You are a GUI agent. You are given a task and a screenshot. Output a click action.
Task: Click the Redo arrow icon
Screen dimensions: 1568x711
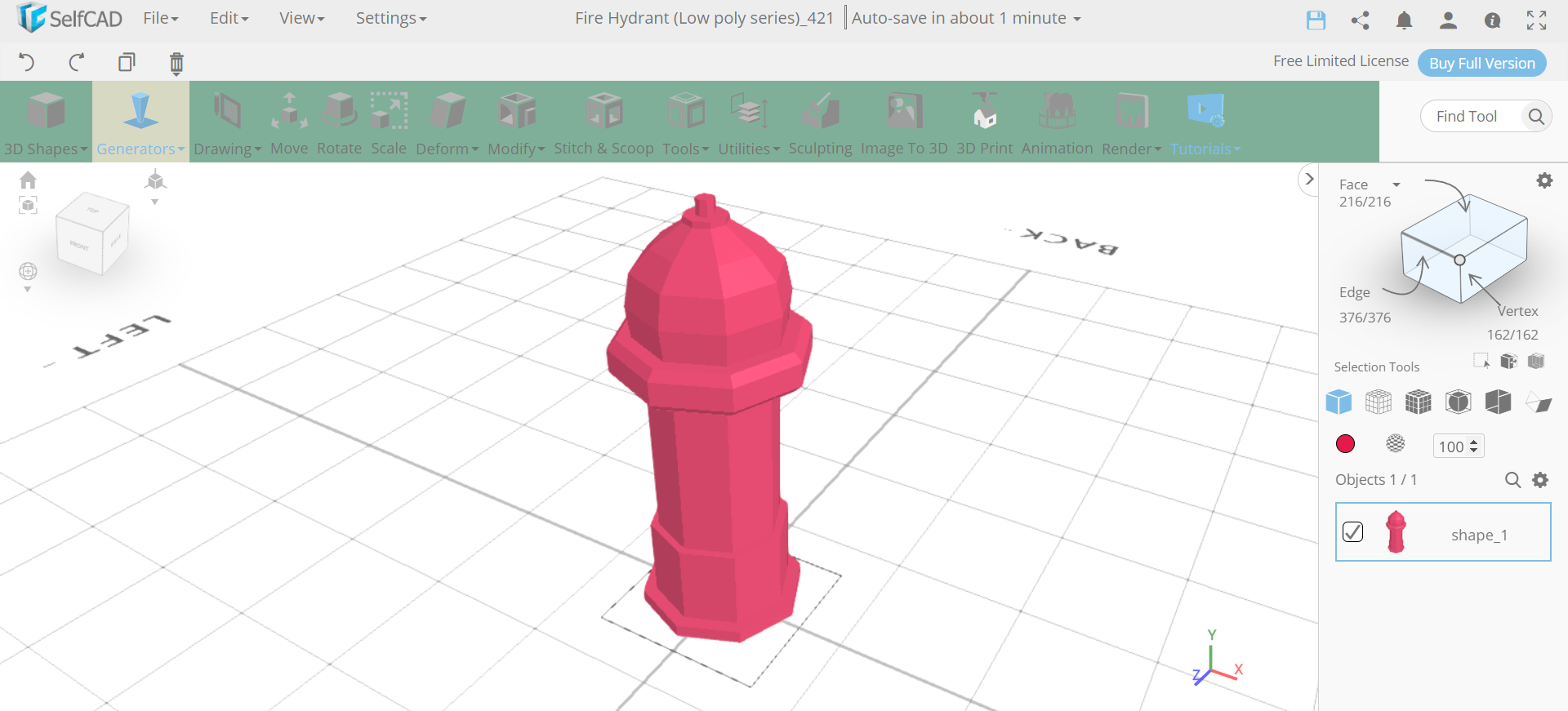(77, 62)
